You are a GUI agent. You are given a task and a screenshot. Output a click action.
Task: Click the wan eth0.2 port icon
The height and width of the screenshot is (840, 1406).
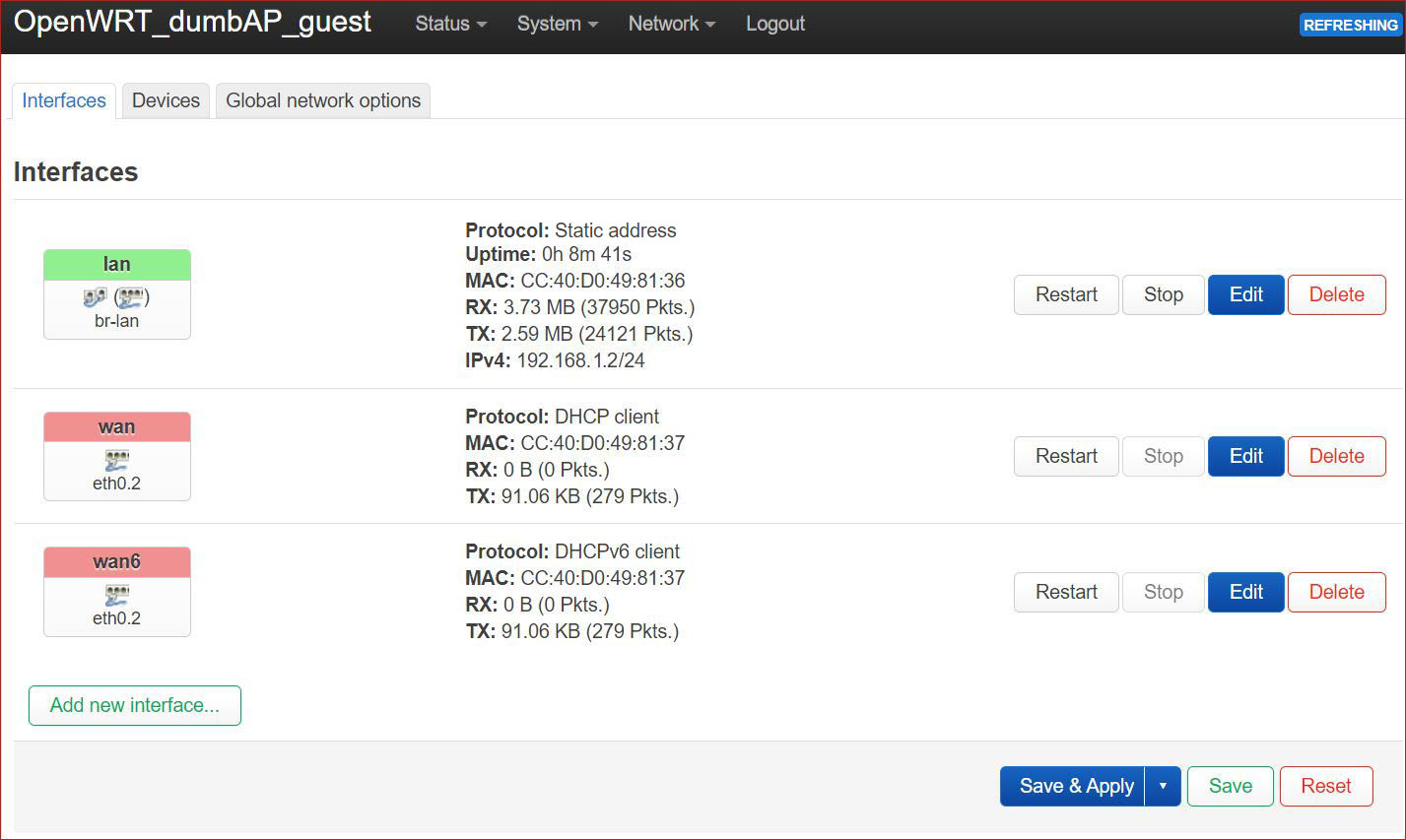pyautogui.click(x=116, y=460)
